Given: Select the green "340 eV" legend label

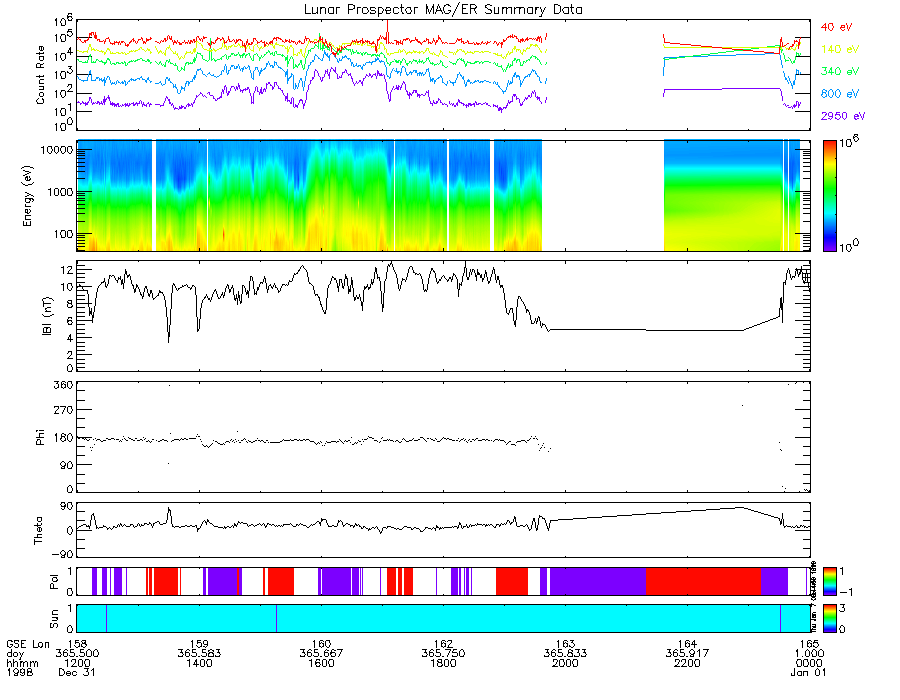Looking at the screenshot, I should [840, 71].
